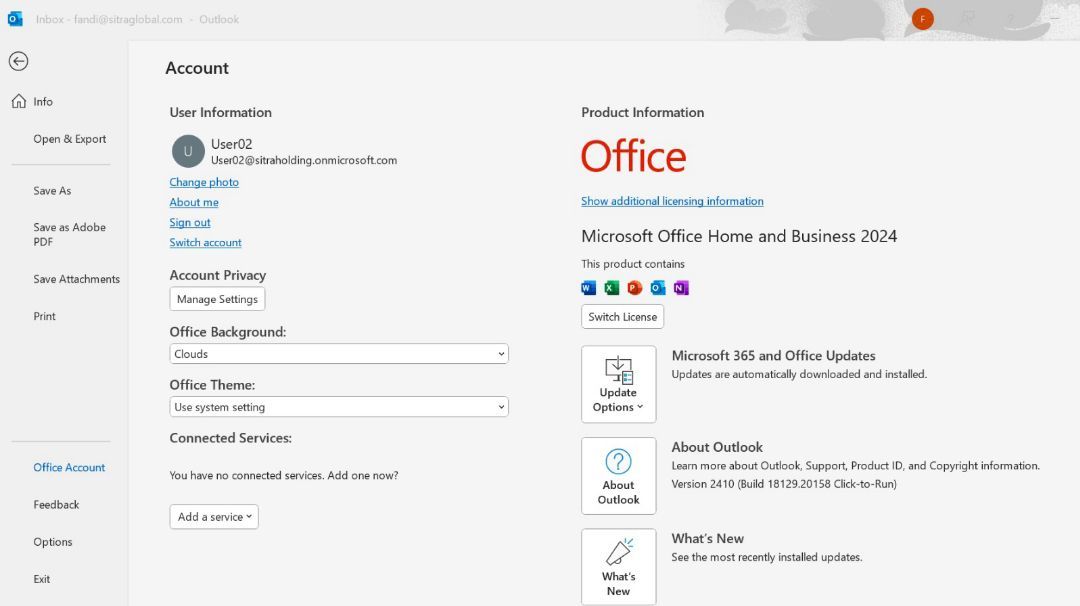The image size is (1080, 606).
Task: Expand the Office Theme dropdown
Action: 339,407
